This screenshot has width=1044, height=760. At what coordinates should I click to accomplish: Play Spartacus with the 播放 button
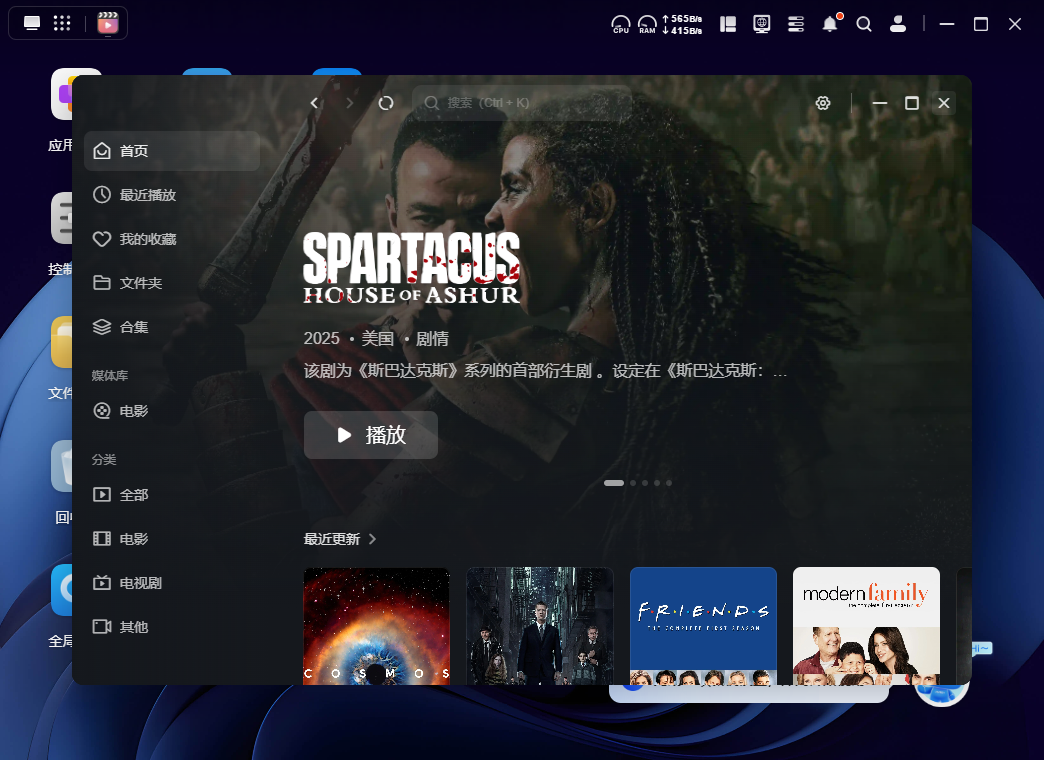coord(371,435)
